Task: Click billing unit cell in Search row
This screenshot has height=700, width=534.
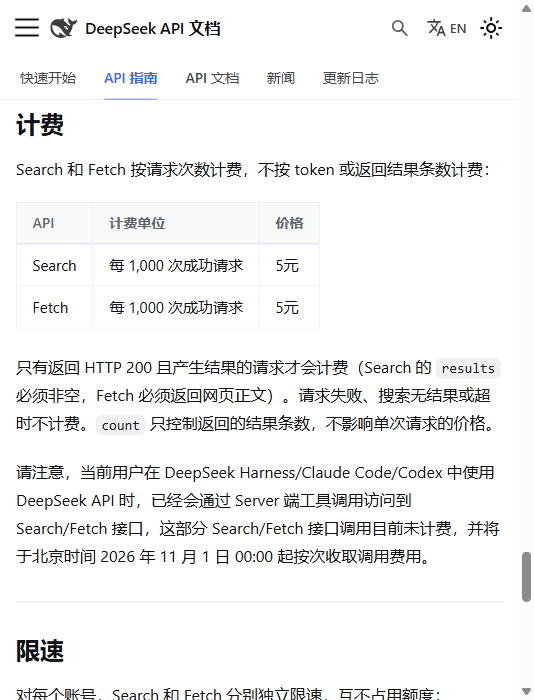Action: (x=176, y=266)
